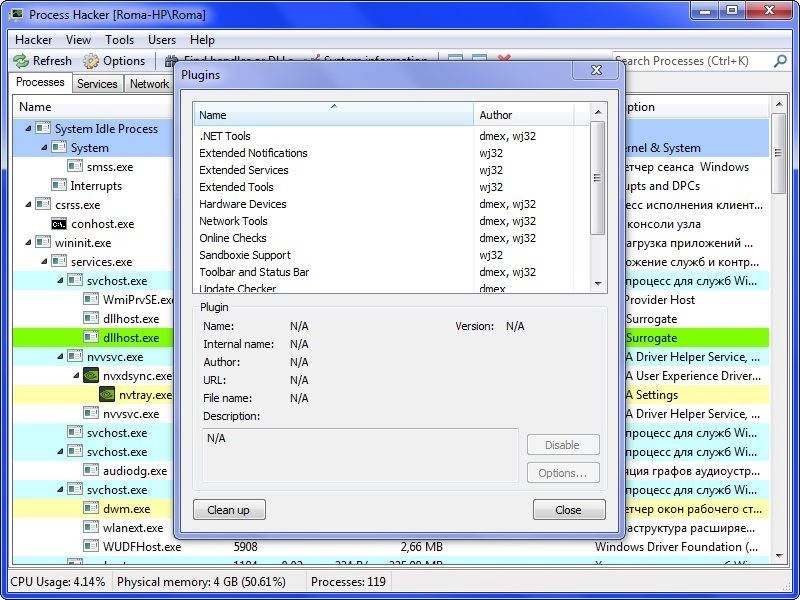This screenshot has height=600, width=800.
Task: Click the highlighted green dllhost.exe icon
Action: click(x=91, y=337)
